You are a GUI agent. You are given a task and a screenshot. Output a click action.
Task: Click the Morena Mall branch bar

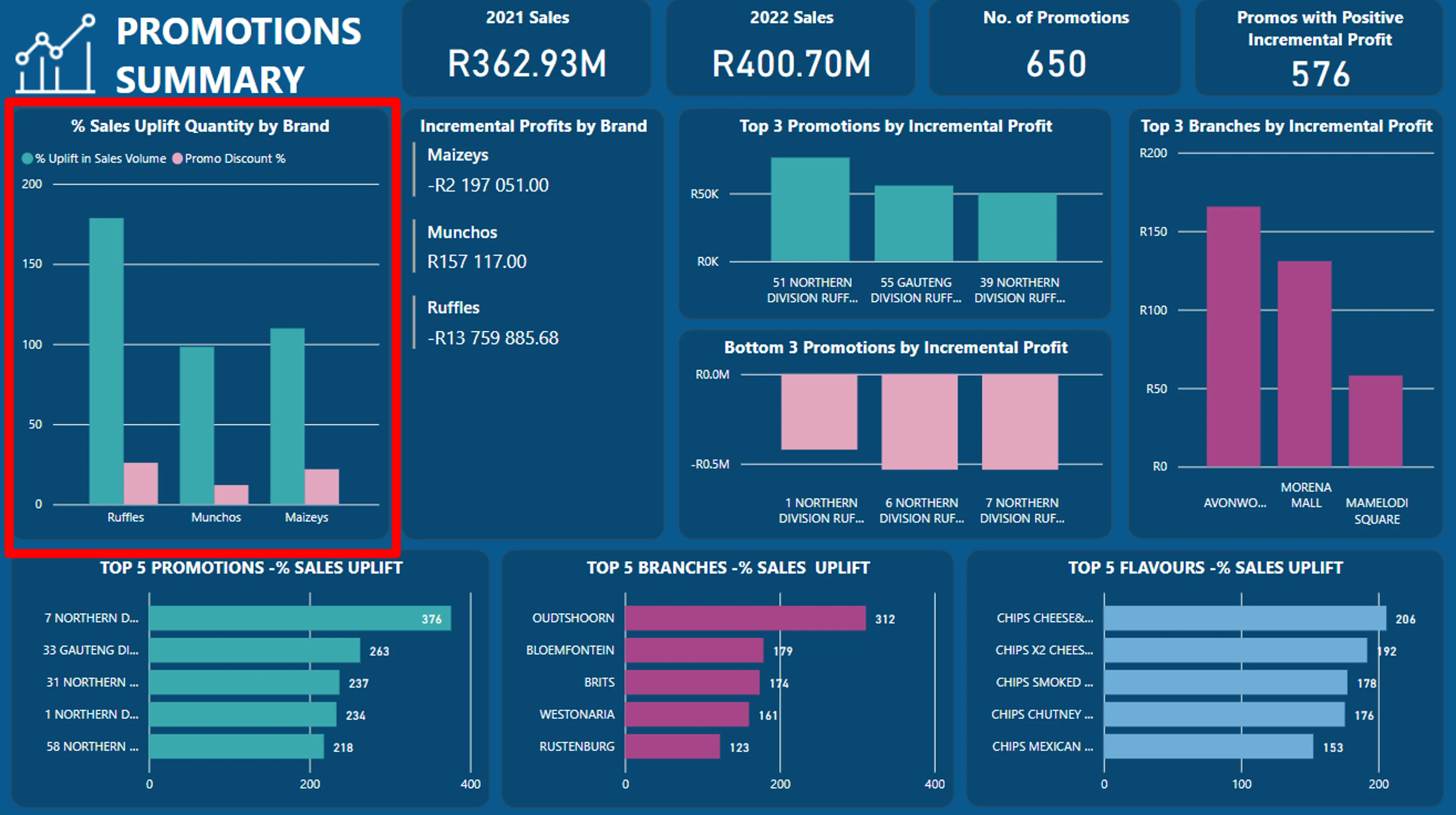coord(1305,364)
